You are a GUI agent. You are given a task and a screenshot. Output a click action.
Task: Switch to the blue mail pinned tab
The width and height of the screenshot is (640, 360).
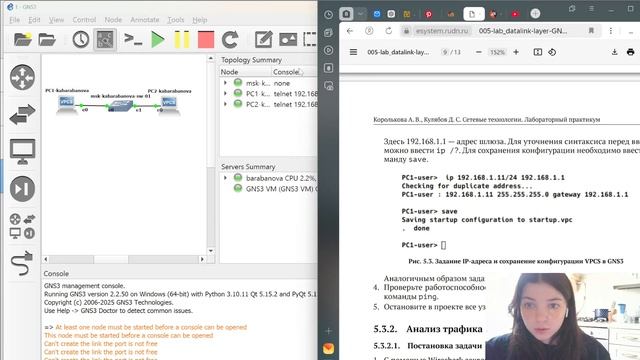(377, 14)
